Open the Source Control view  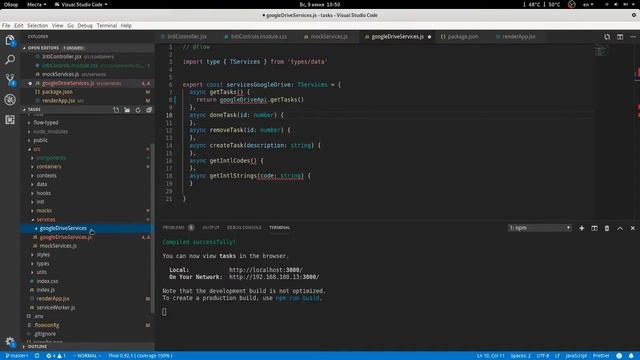(x=10, y=80)
